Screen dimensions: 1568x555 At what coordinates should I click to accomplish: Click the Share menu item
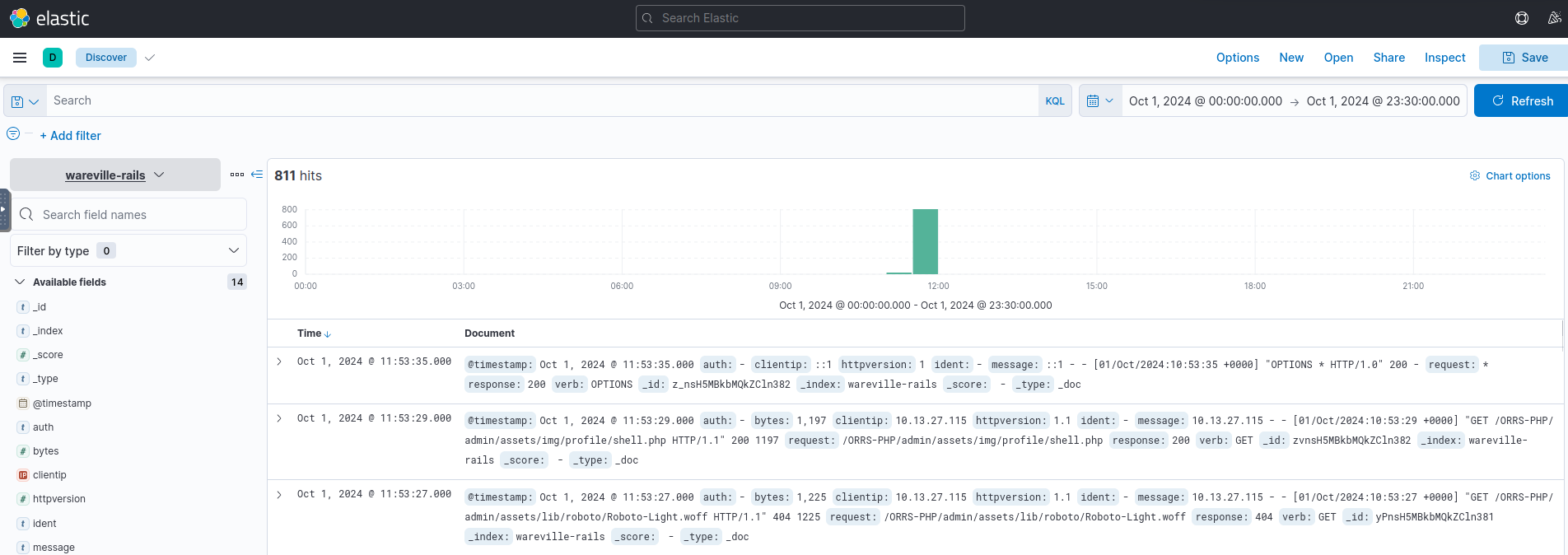[1388, 58]
